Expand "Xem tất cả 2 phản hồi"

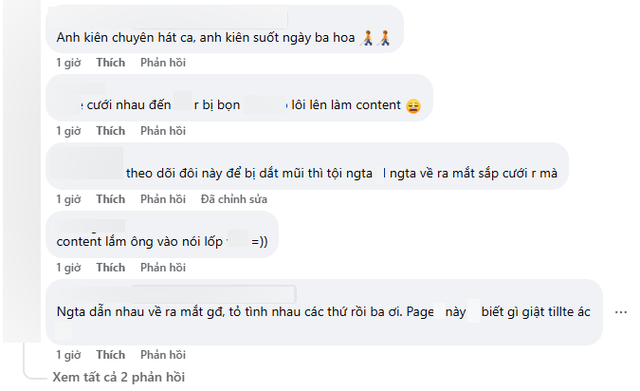(118, 377)
